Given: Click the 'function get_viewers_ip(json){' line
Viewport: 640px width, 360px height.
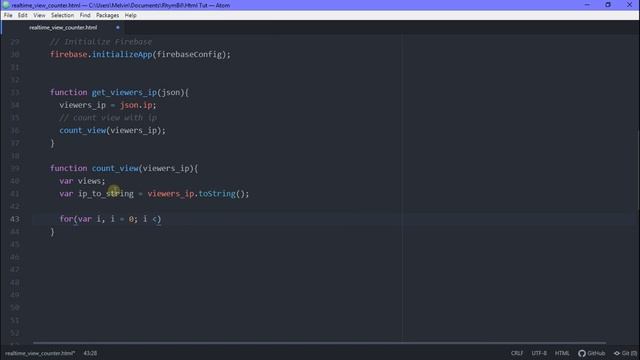Looking at the screenshot, I should [120, 92].
